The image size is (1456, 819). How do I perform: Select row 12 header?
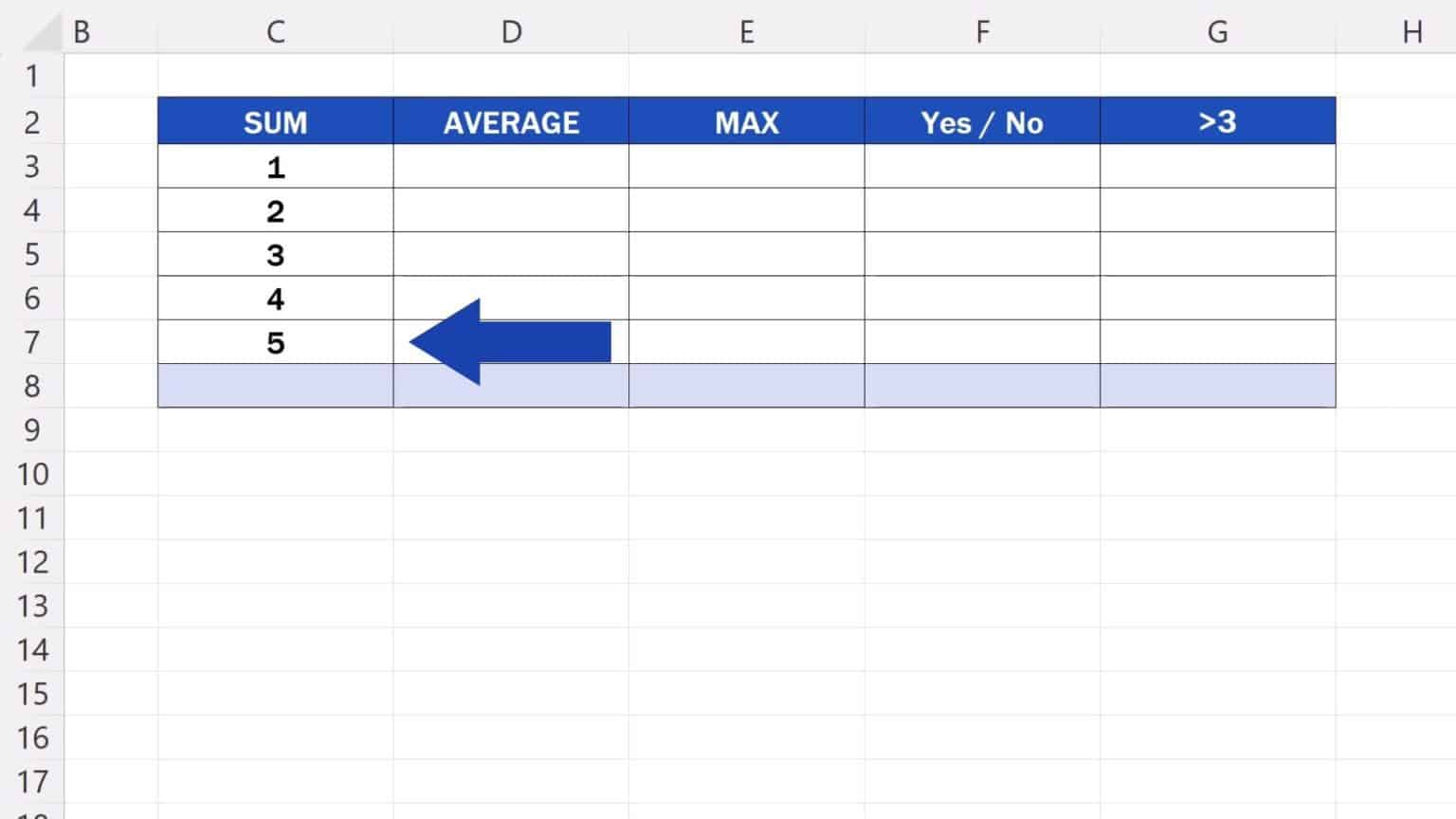click(32, 562)
